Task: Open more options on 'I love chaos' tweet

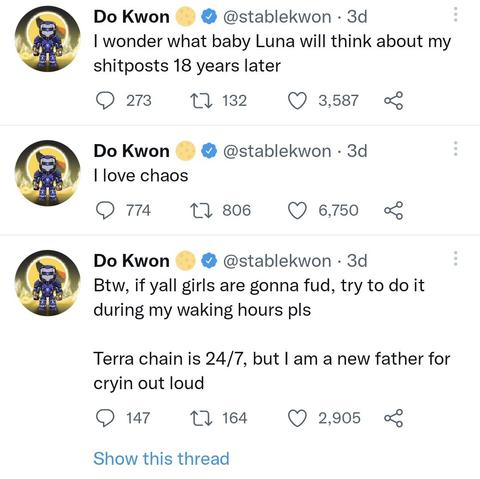Action: pos(456,149)
